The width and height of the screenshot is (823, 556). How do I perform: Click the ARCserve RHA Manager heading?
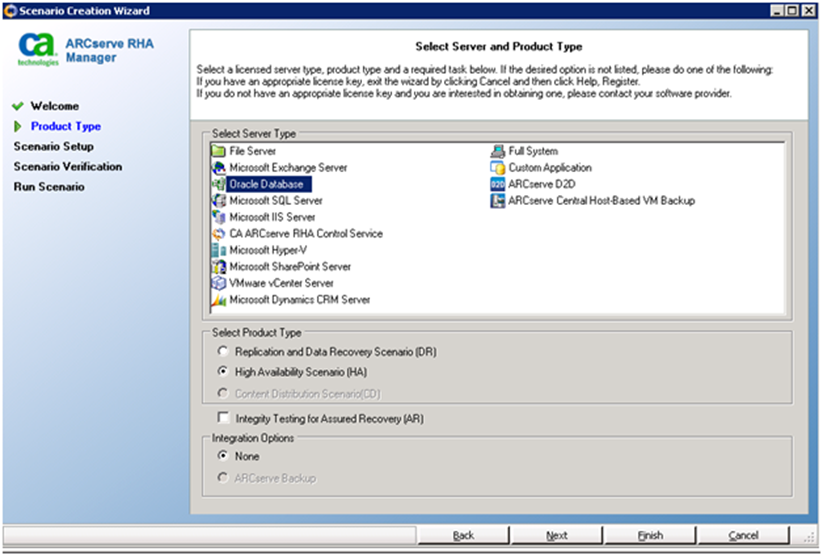(x=109, y=50)
